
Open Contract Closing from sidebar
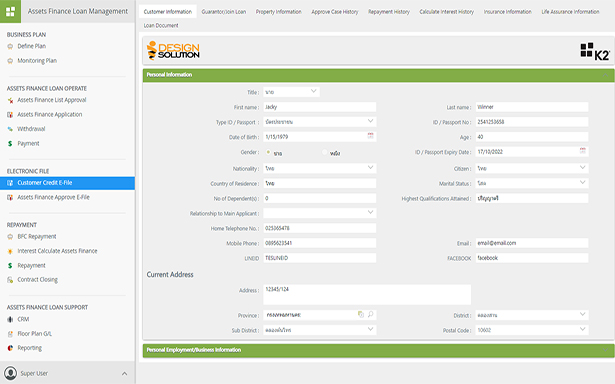pos(37,280)
